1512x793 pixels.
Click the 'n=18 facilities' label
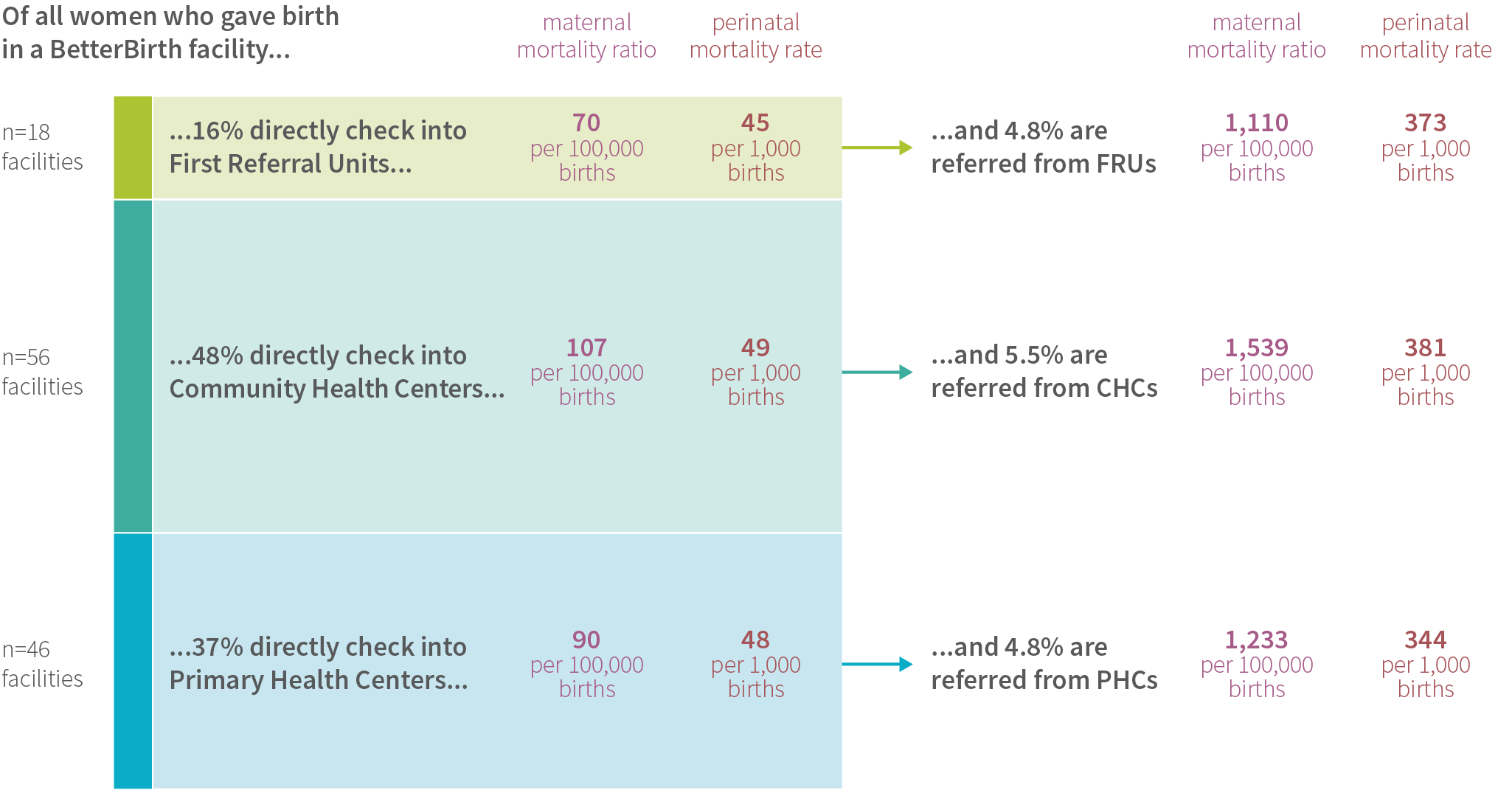pos(42,147)
